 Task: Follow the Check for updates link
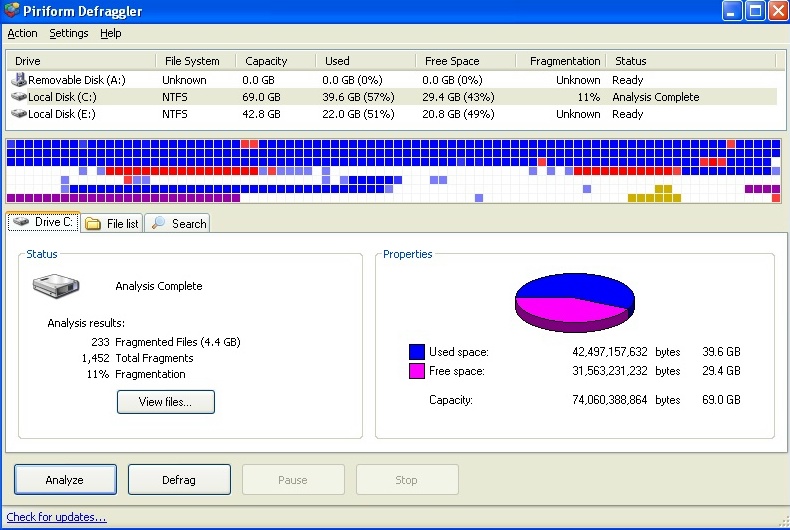click(56, 517)
